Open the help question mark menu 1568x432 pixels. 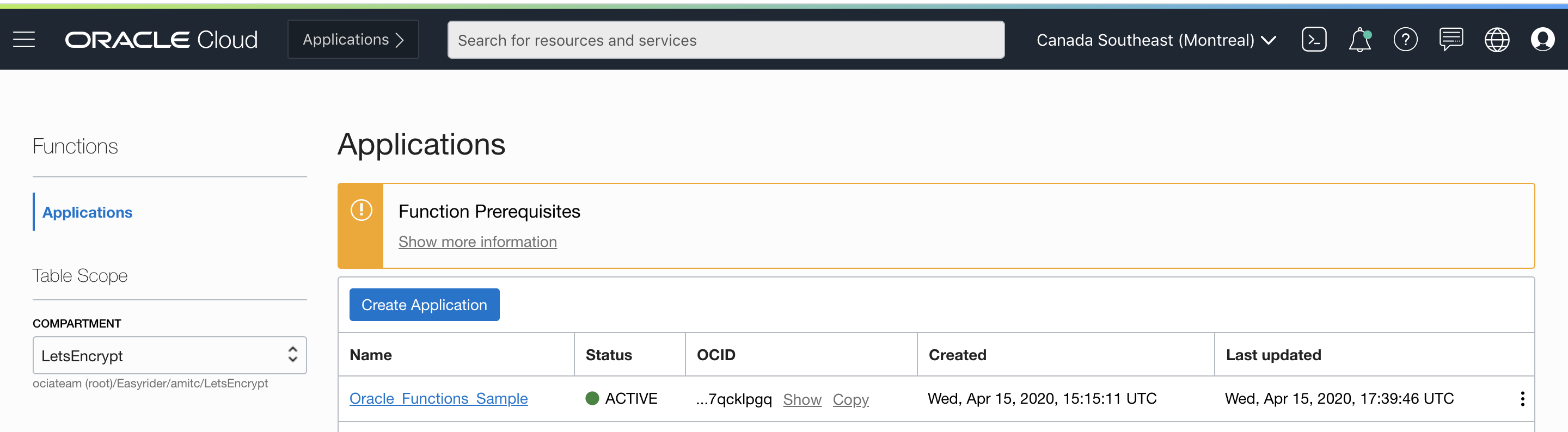click(1405, 40)
